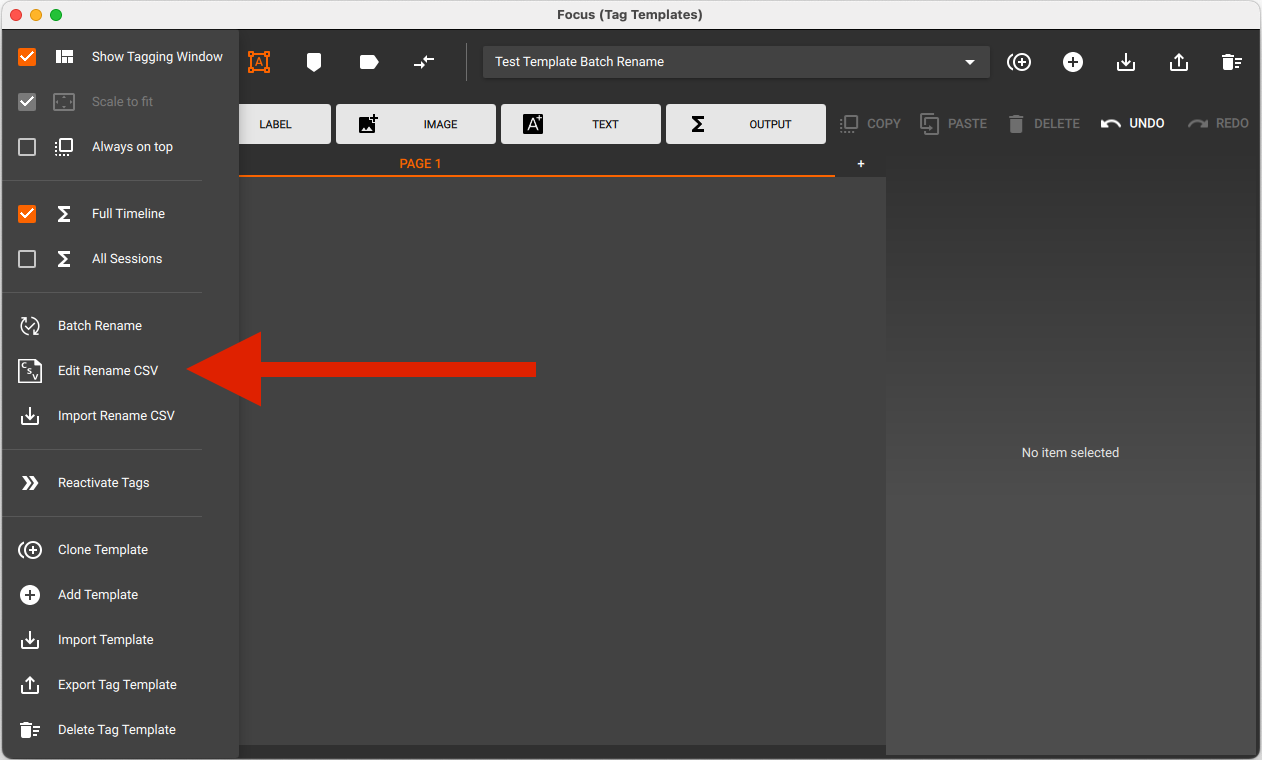1262x760 pixels.
Task: Choose Add Template from the side menu
Action: coord(98,595)
